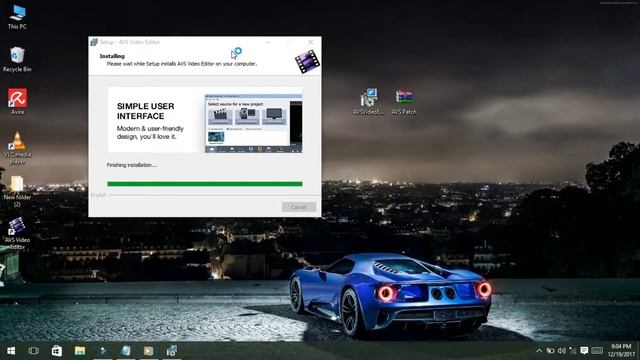
Task: Open the Windows Start menu
Action: (x=11, y=351)
